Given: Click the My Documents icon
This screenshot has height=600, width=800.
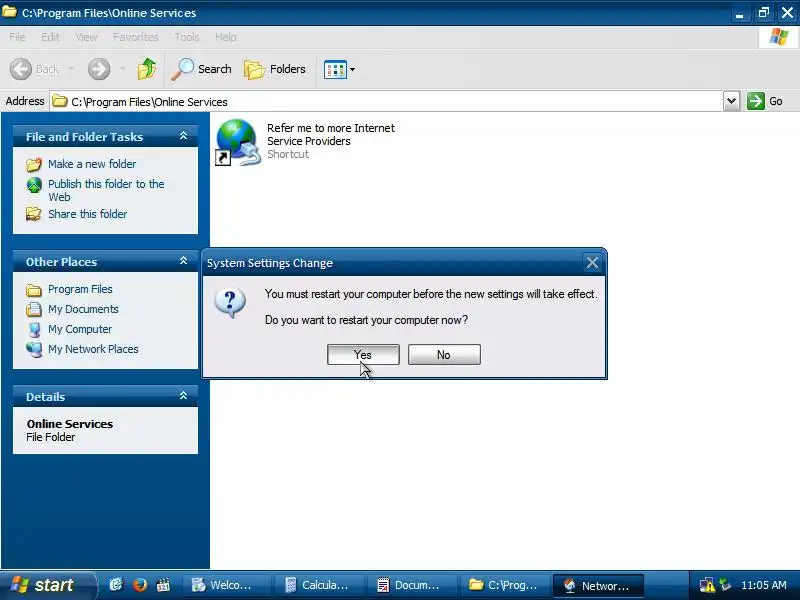Looking at the screenshot, I should pos(34,309).
